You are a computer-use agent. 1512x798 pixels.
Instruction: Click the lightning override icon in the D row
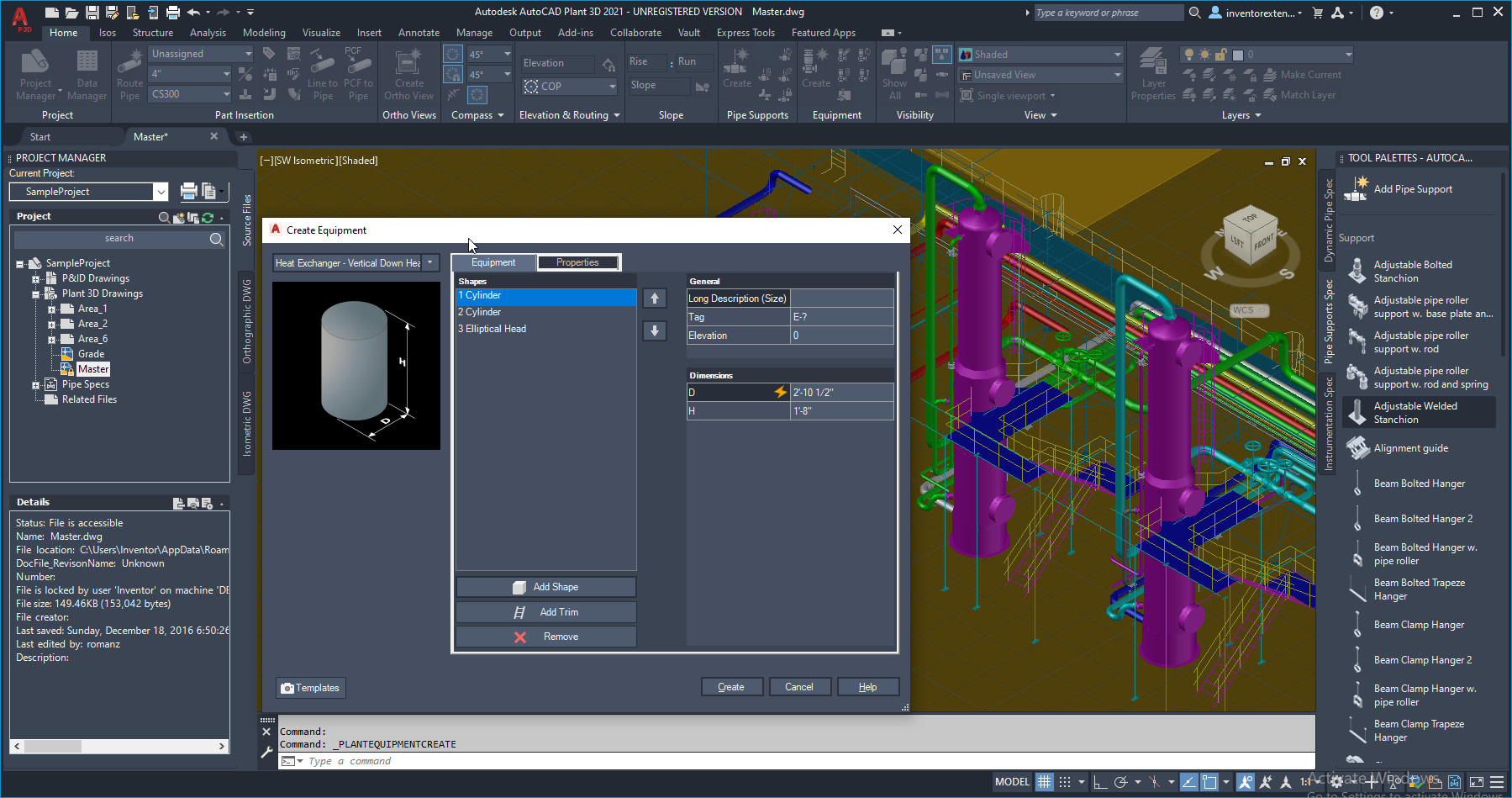click(x=781, y=392)
